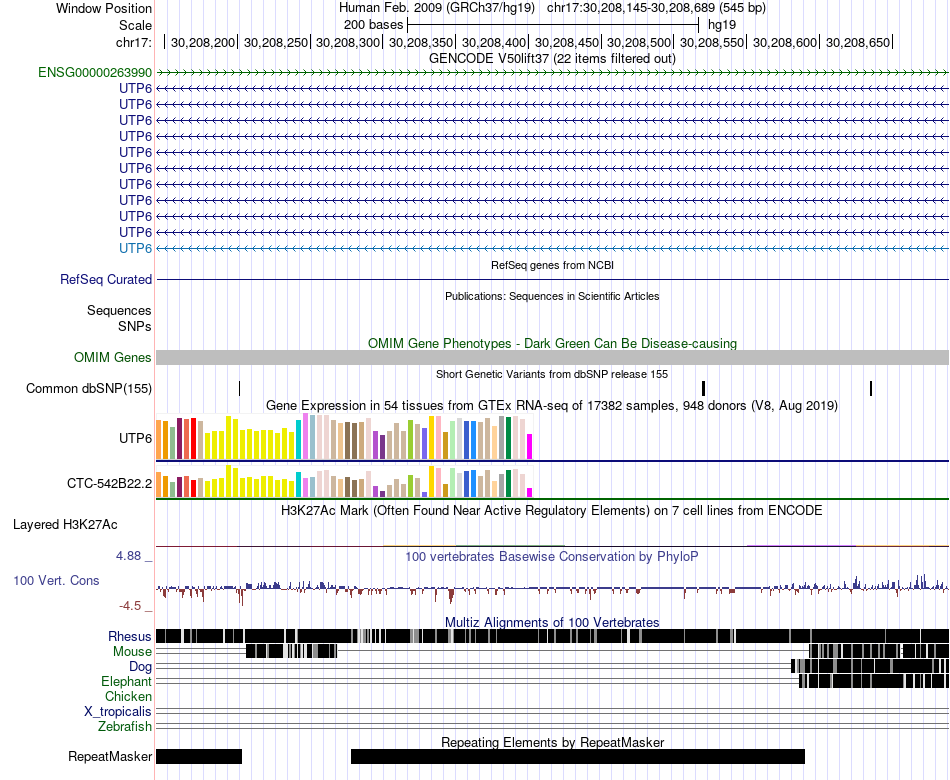The width and height of the screenshot is (950, 780).
Task: Click the Scale track label
Action: tap(135, 25)
